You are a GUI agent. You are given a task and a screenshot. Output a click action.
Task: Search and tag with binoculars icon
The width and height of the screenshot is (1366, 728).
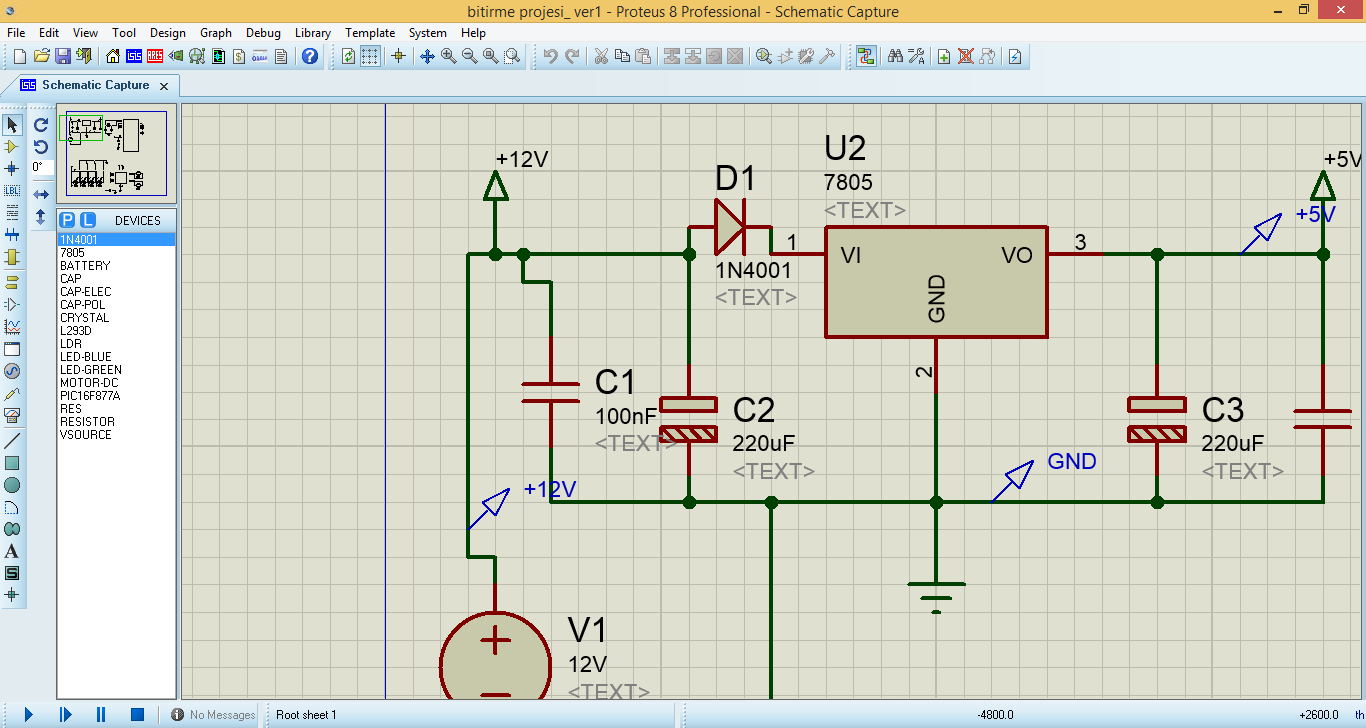[x=895, y=56]
